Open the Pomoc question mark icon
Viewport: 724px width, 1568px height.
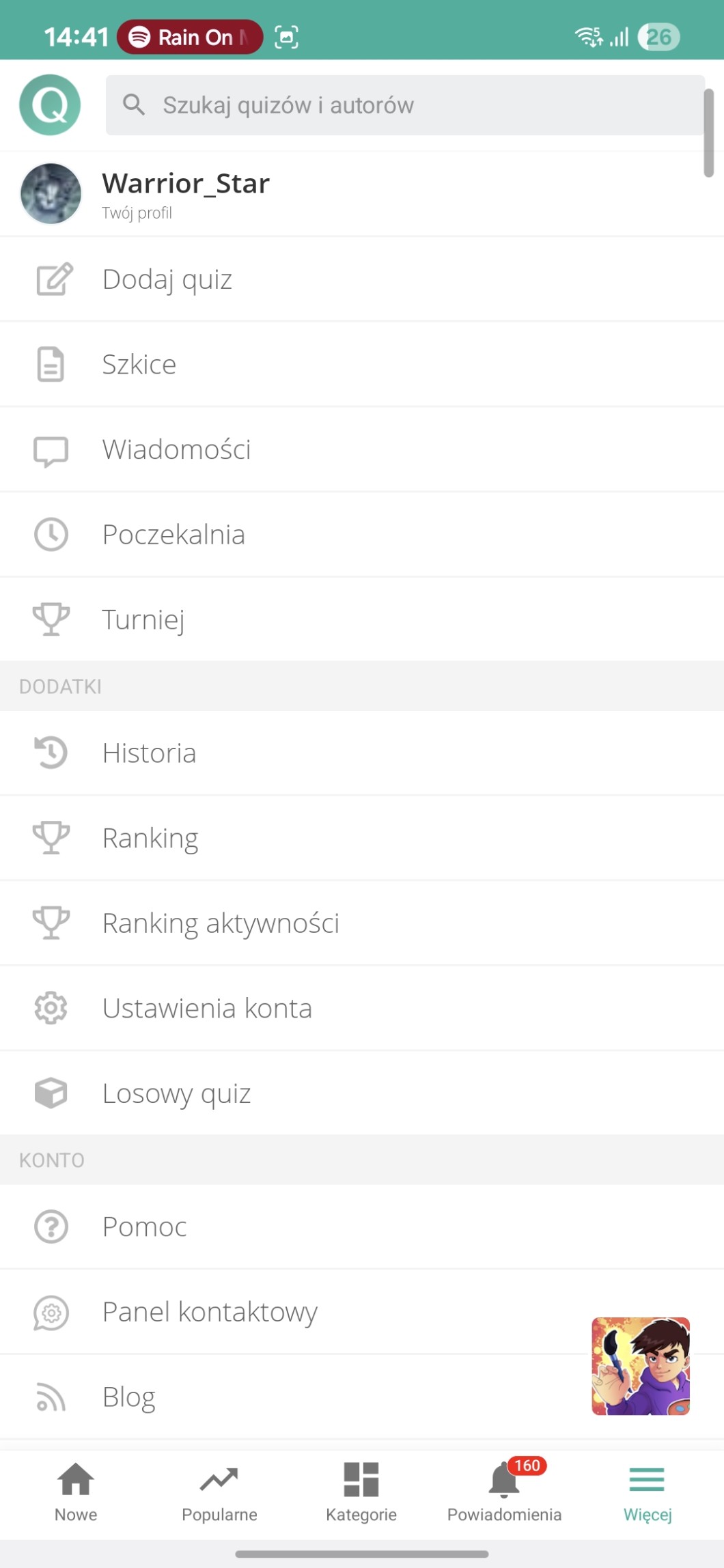(51, 1227)
